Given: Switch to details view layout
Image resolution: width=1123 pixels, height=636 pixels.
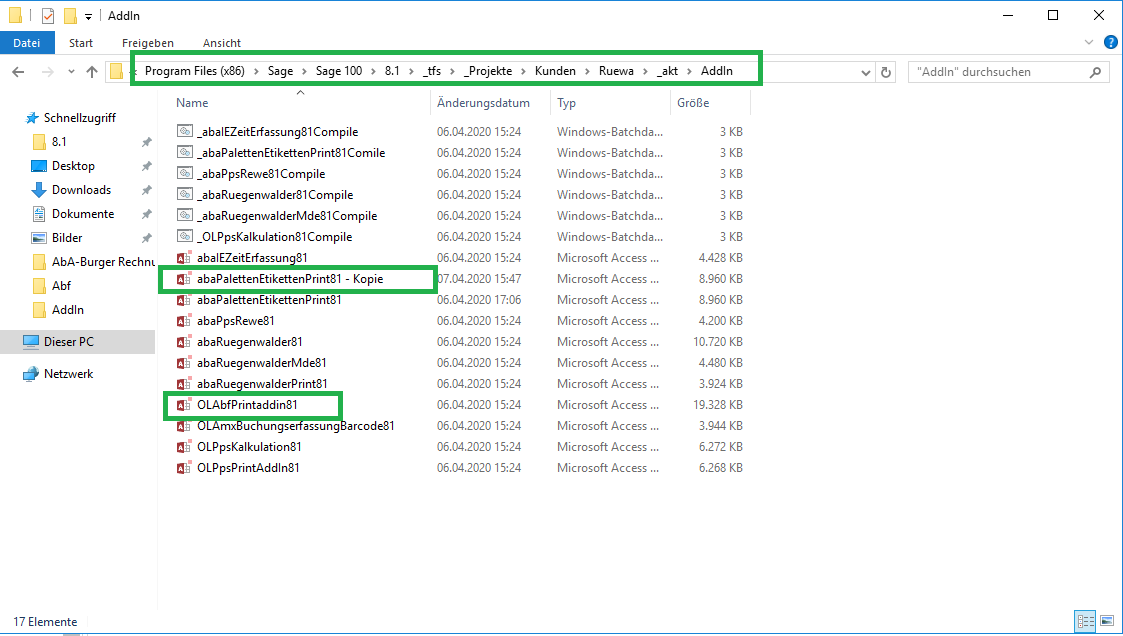Looking at the screenshot, I should coord(1085,621).
